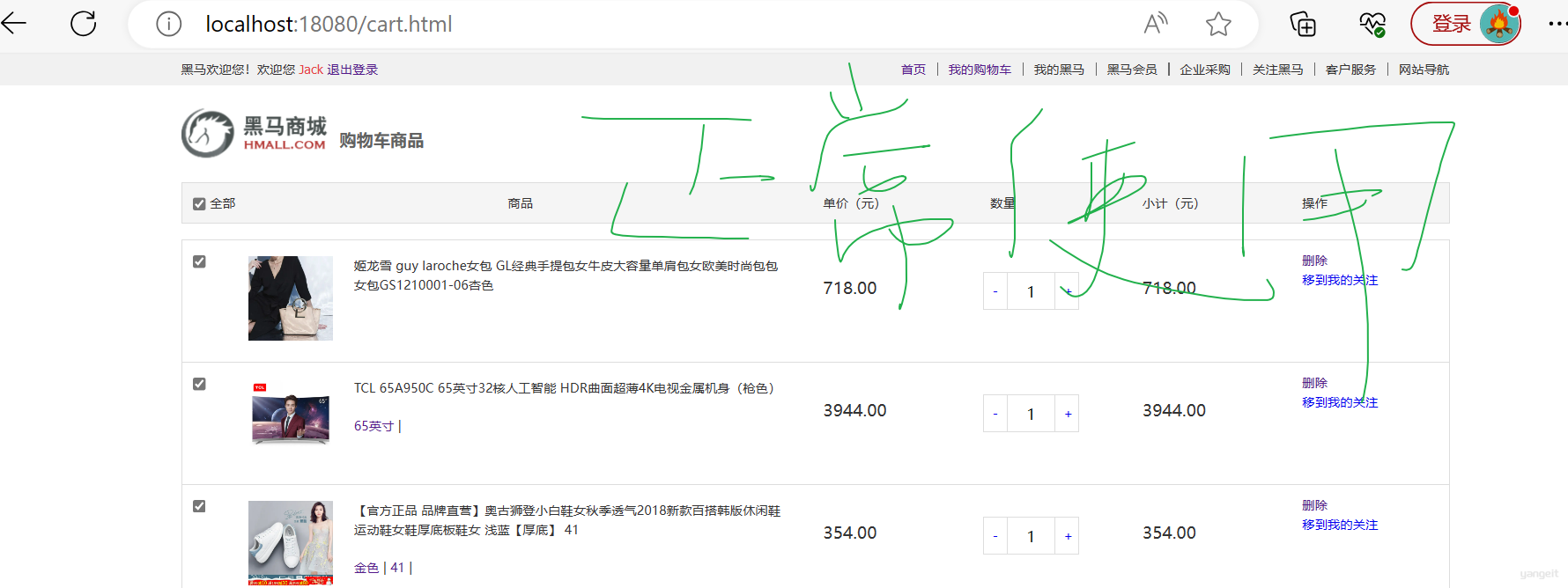Click the 奥古狮登小白鞋 product title

click(567, 520)
